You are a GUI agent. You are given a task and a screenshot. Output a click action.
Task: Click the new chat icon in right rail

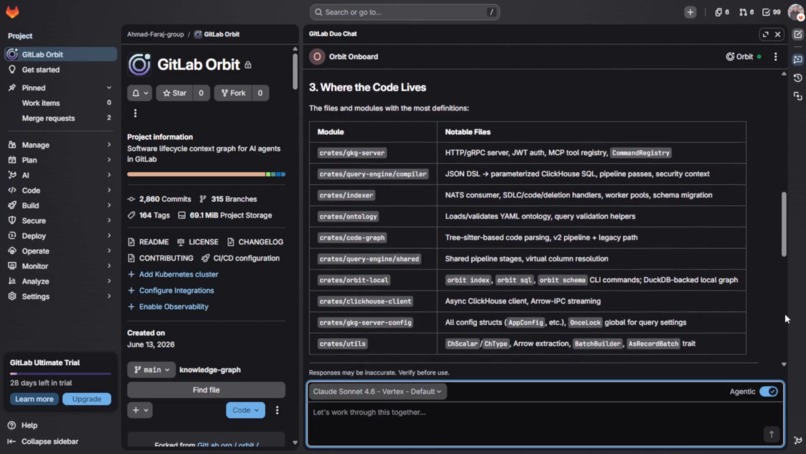click(798, 34)
